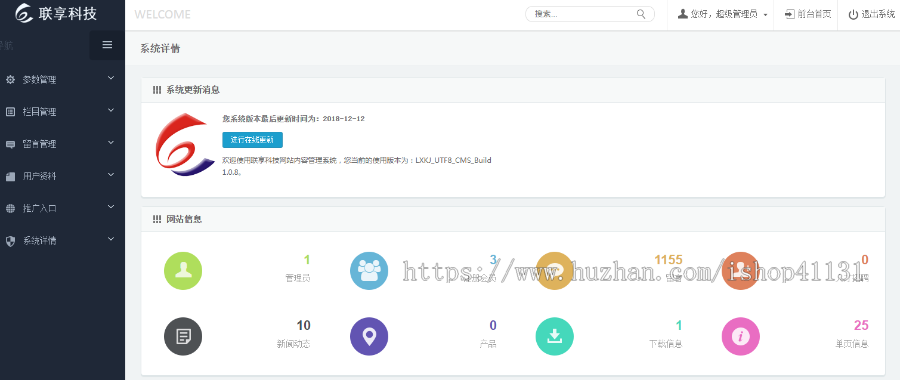Click the 网站信息 panel heading
The height and width of the screenshot is (380, 900).
pos(184,219)
